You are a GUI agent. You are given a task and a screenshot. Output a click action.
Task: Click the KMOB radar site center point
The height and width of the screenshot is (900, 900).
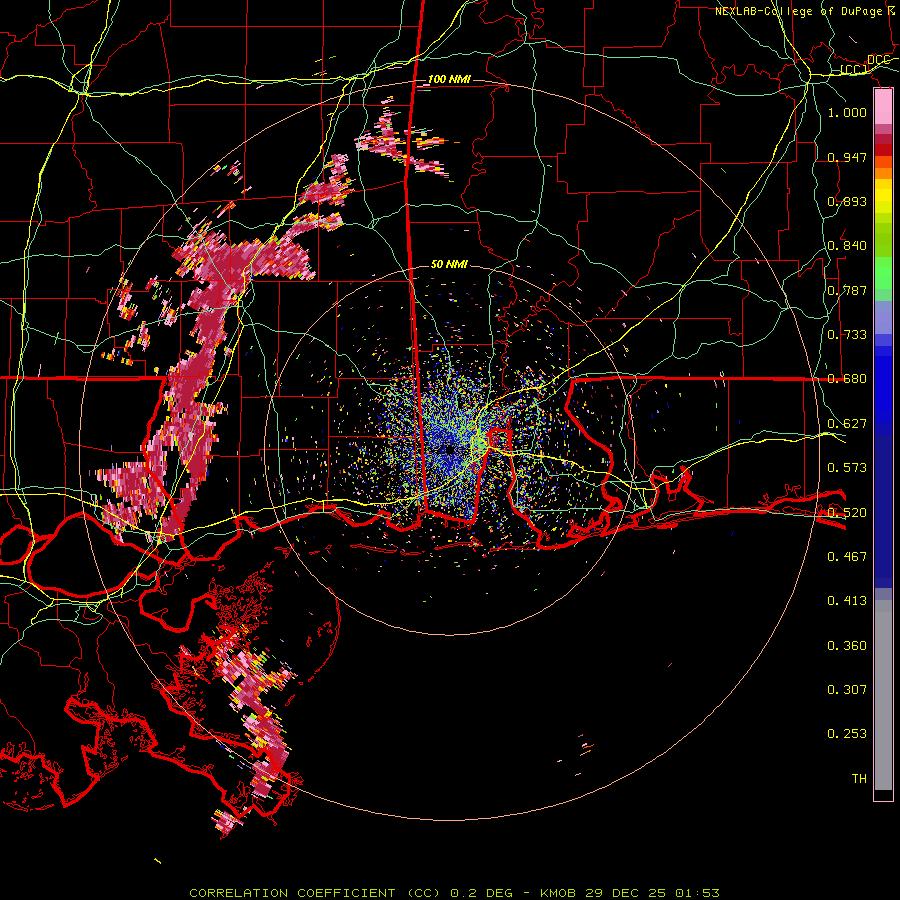(449, 449)
